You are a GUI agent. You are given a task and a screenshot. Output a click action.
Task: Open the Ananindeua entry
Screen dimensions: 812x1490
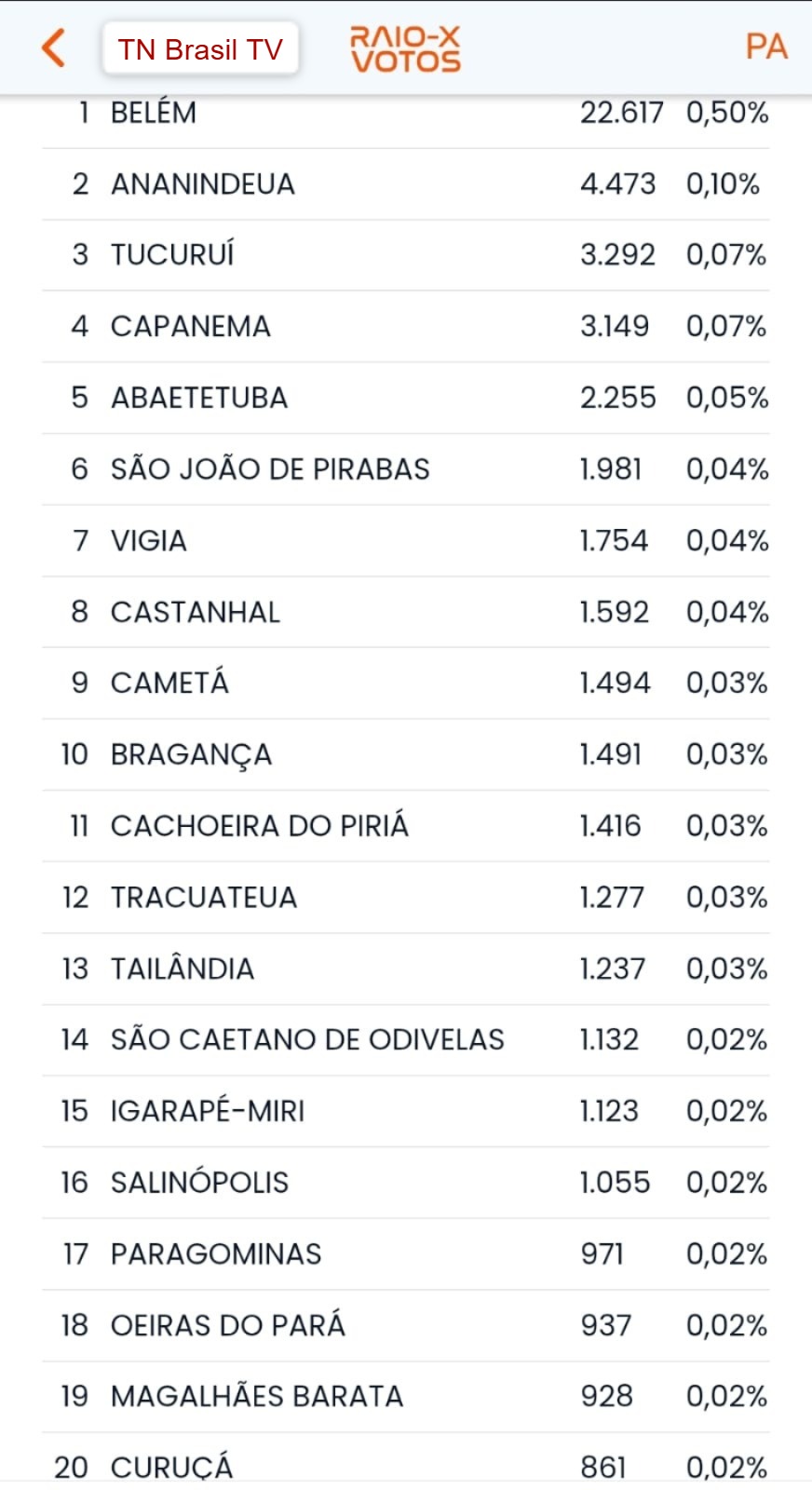click(406, 184)
